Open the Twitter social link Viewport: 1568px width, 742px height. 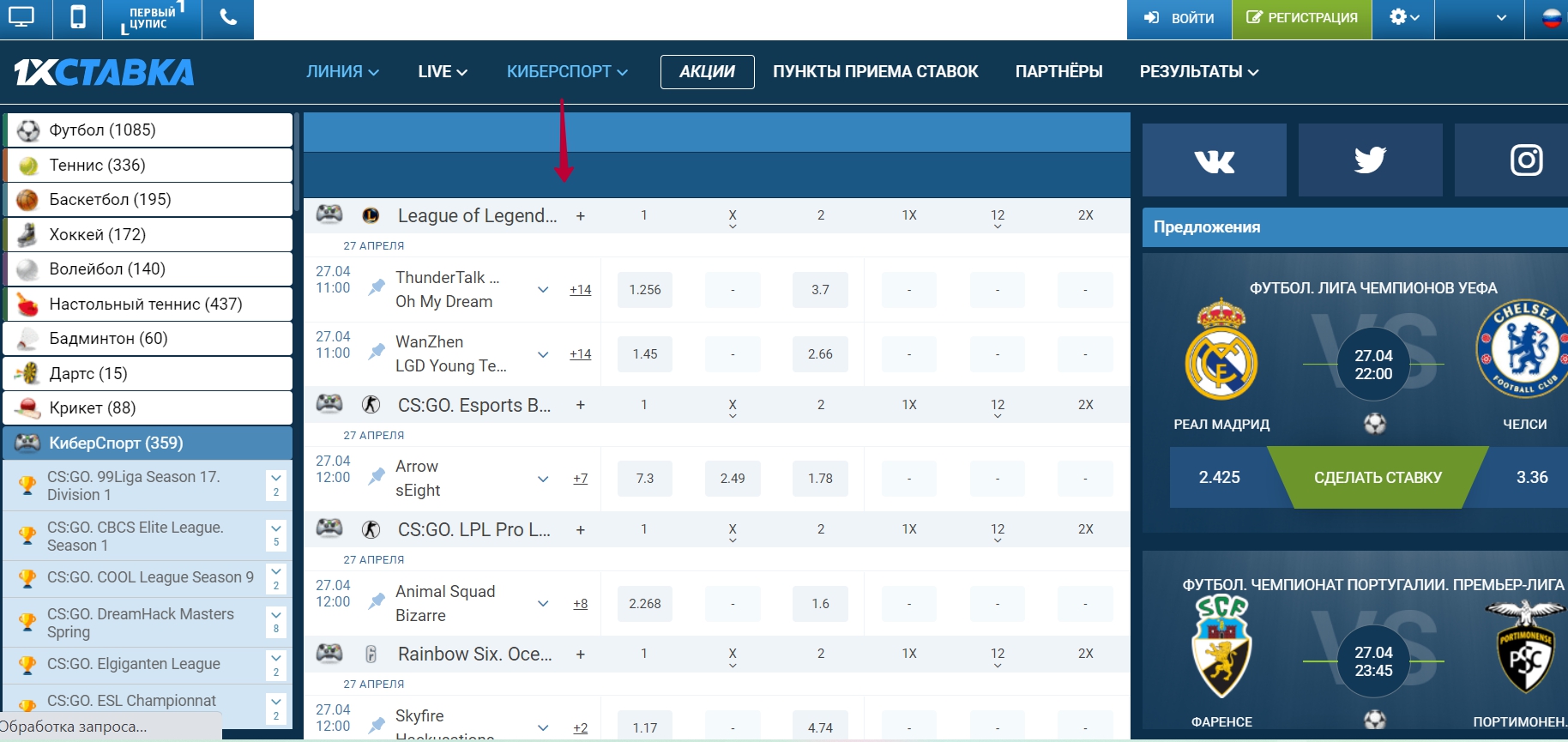pyautogui.click(x=1370, y=160)
